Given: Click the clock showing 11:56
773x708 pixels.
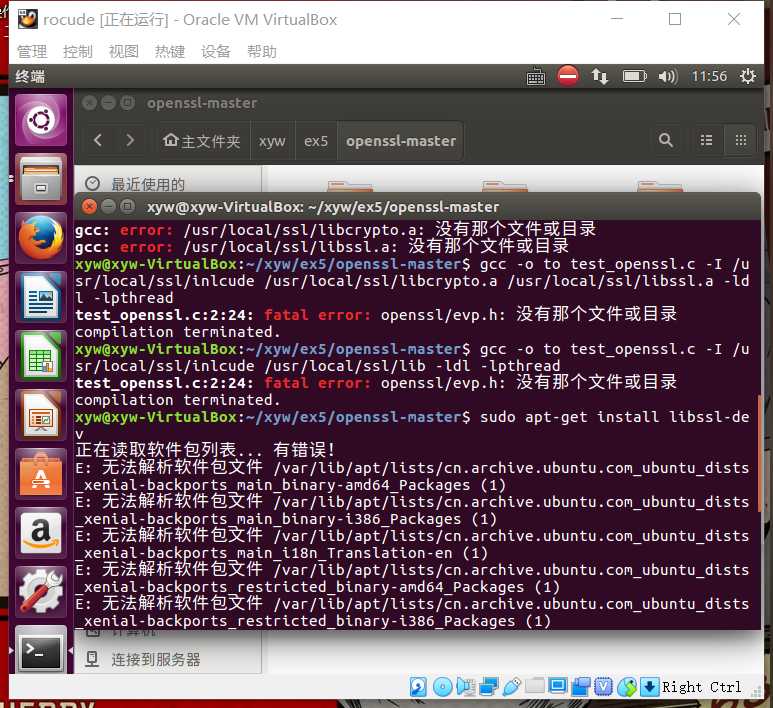Looking at the screenshot, I should (x=709, y=76).
